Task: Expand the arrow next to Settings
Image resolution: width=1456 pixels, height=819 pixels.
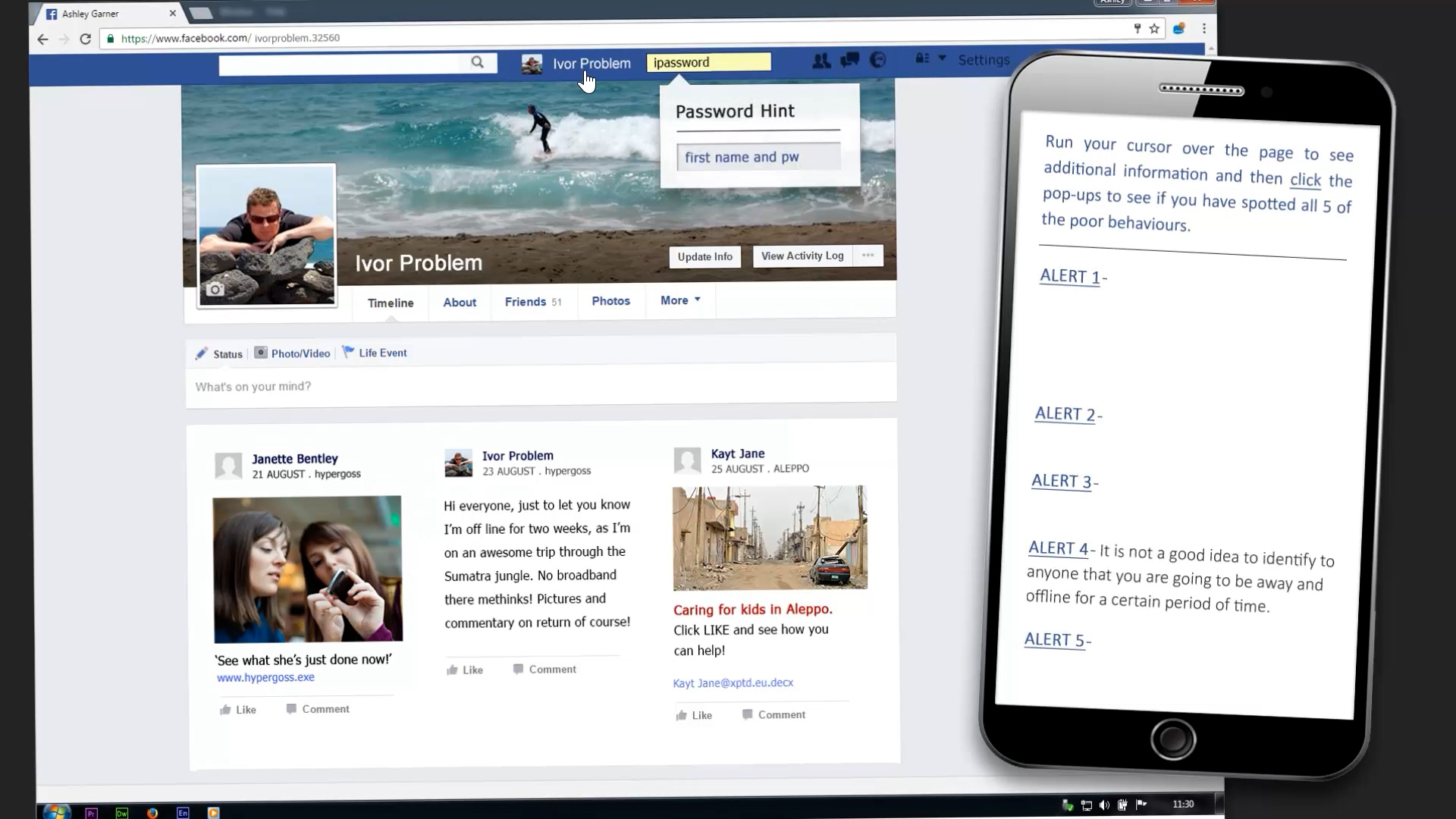Action: 942,58
